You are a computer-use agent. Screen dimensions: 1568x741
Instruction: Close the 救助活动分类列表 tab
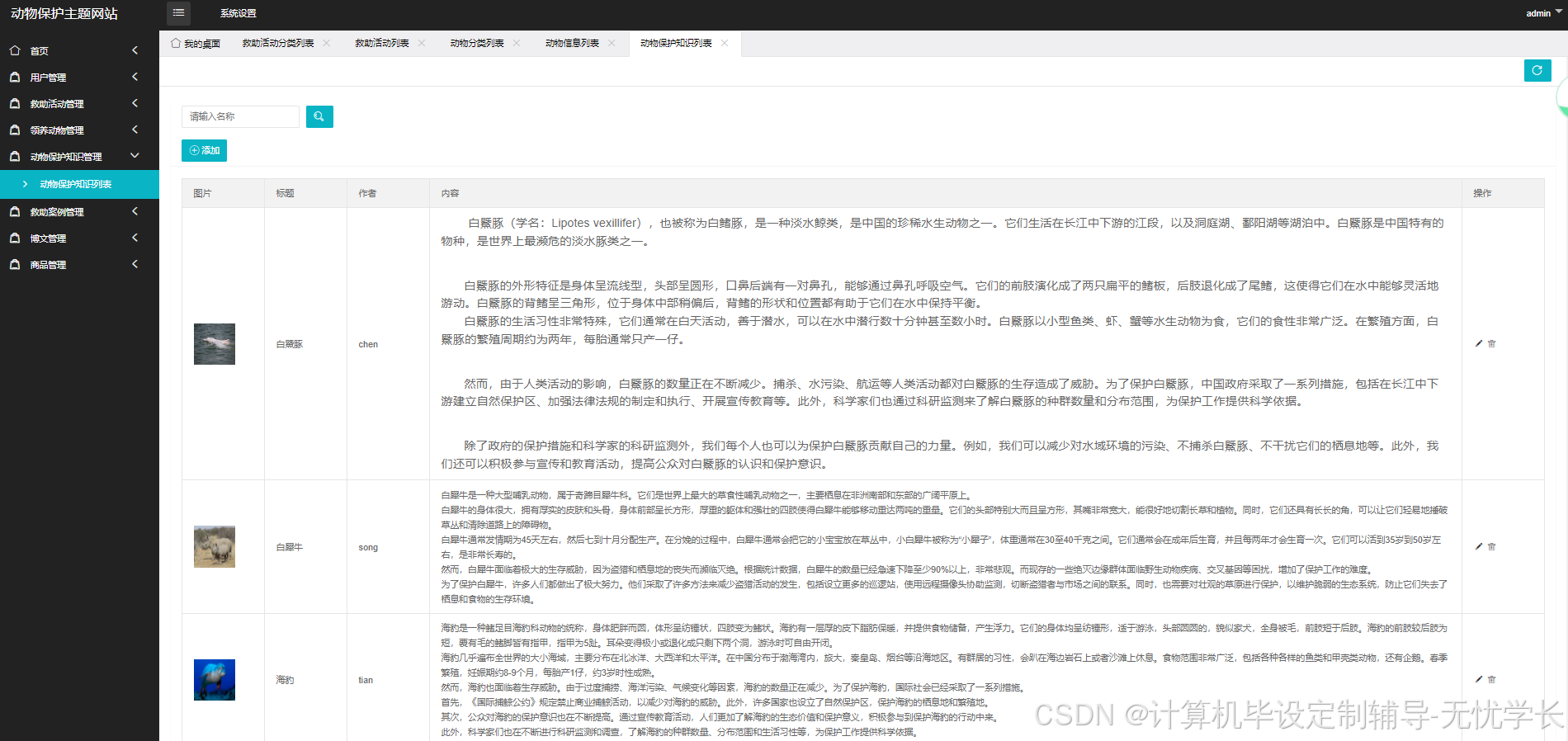327,43
